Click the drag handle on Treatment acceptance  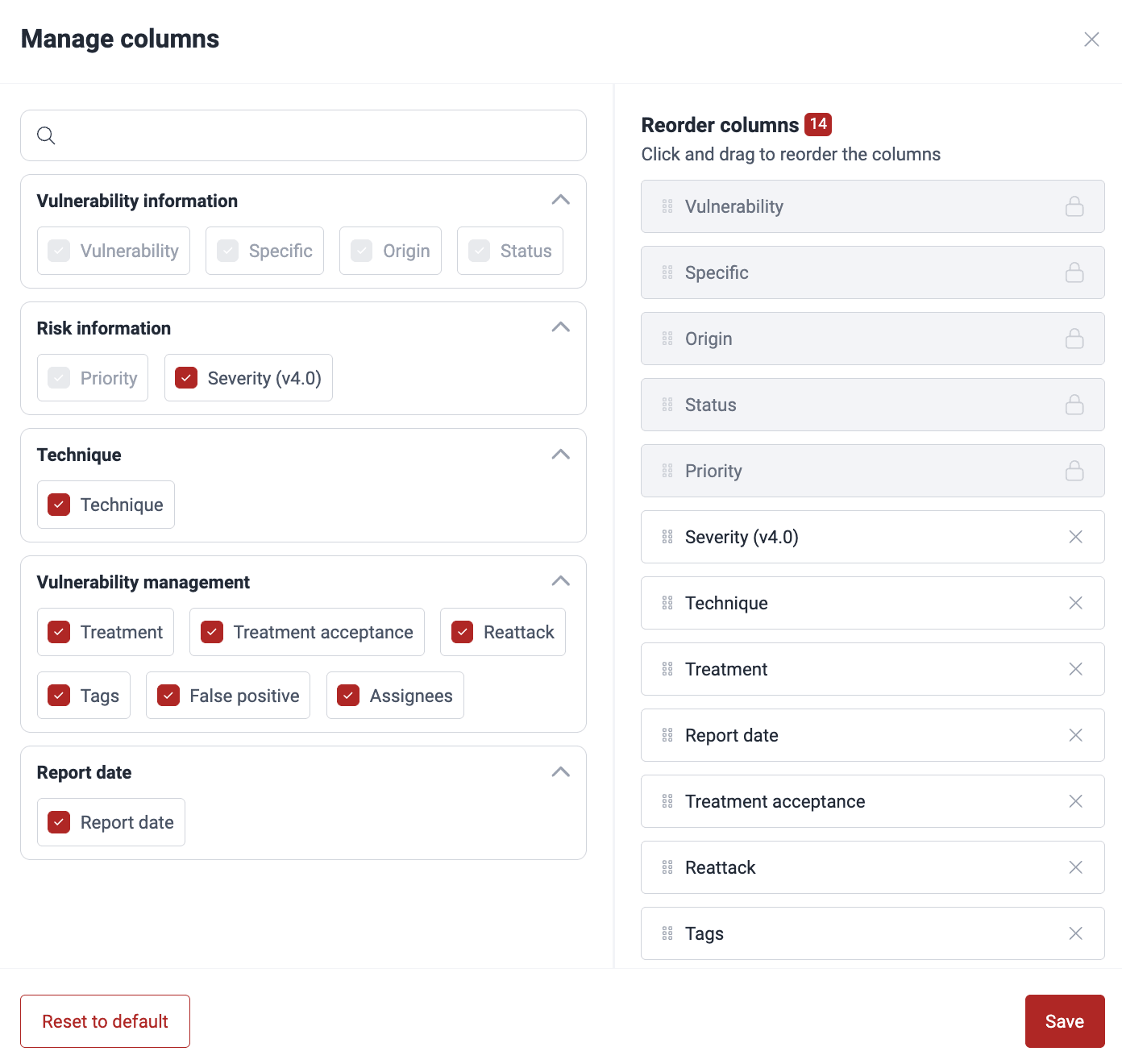pyautogui.click(x=667, y=801)
